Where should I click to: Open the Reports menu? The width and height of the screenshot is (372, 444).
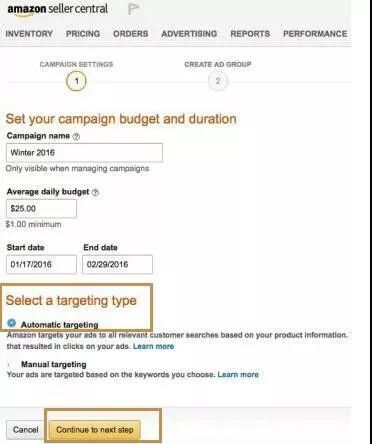pyautogui.click(x=250, y=34)
